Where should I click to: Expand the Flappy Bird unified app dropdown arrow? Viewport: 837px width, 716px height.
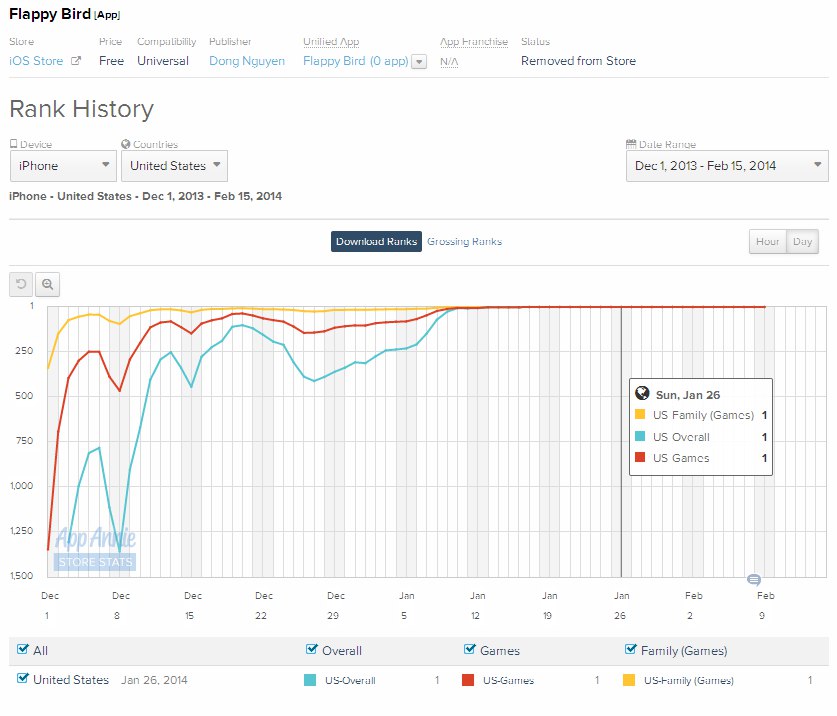pos(420,62)
